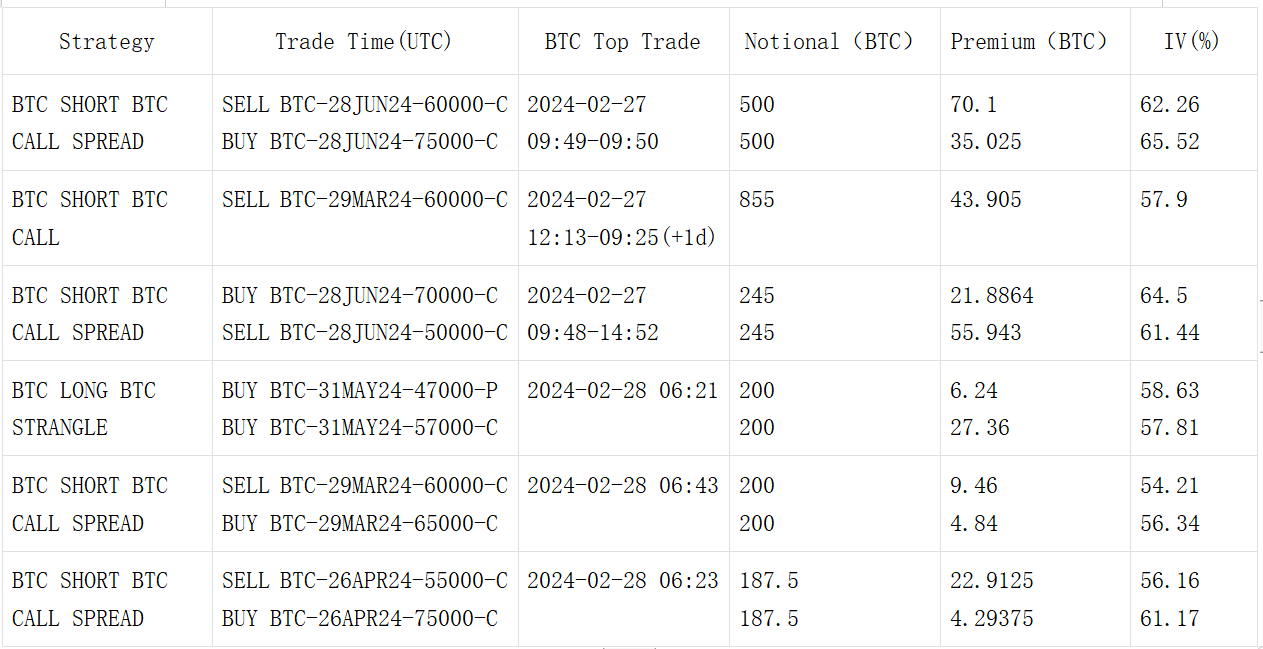Click the BUY BTC-28JUN24-75000-C entry

click(x=359, y=142)
